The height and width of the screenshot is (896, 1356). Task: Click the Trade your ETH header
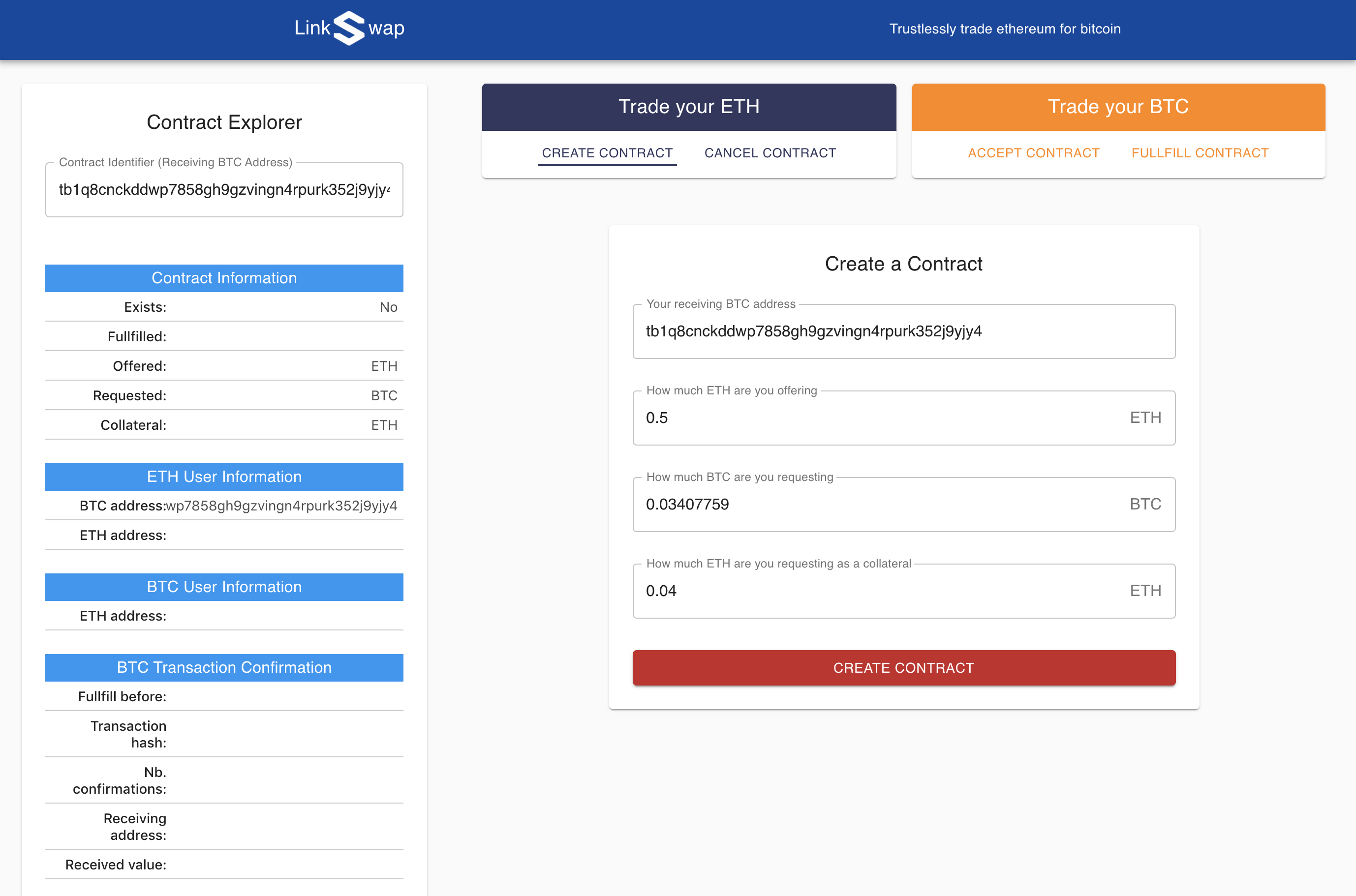688,107
